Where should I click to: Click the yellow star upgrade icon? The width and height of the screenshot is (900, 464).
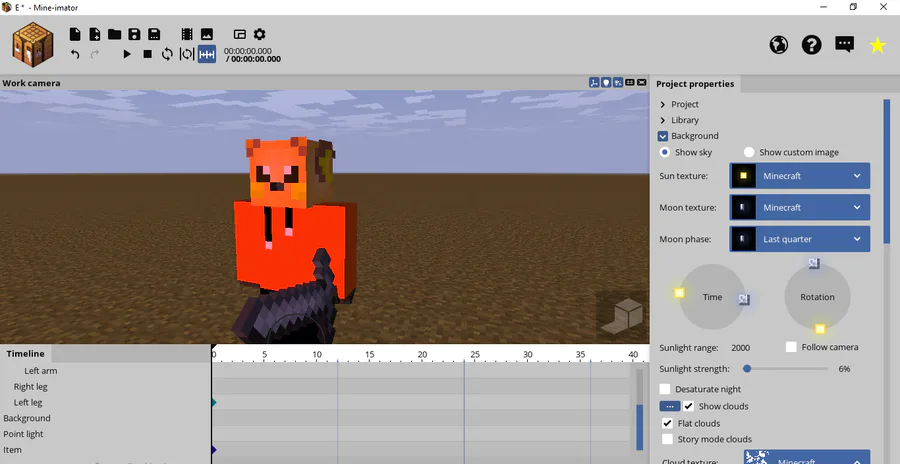877,45
